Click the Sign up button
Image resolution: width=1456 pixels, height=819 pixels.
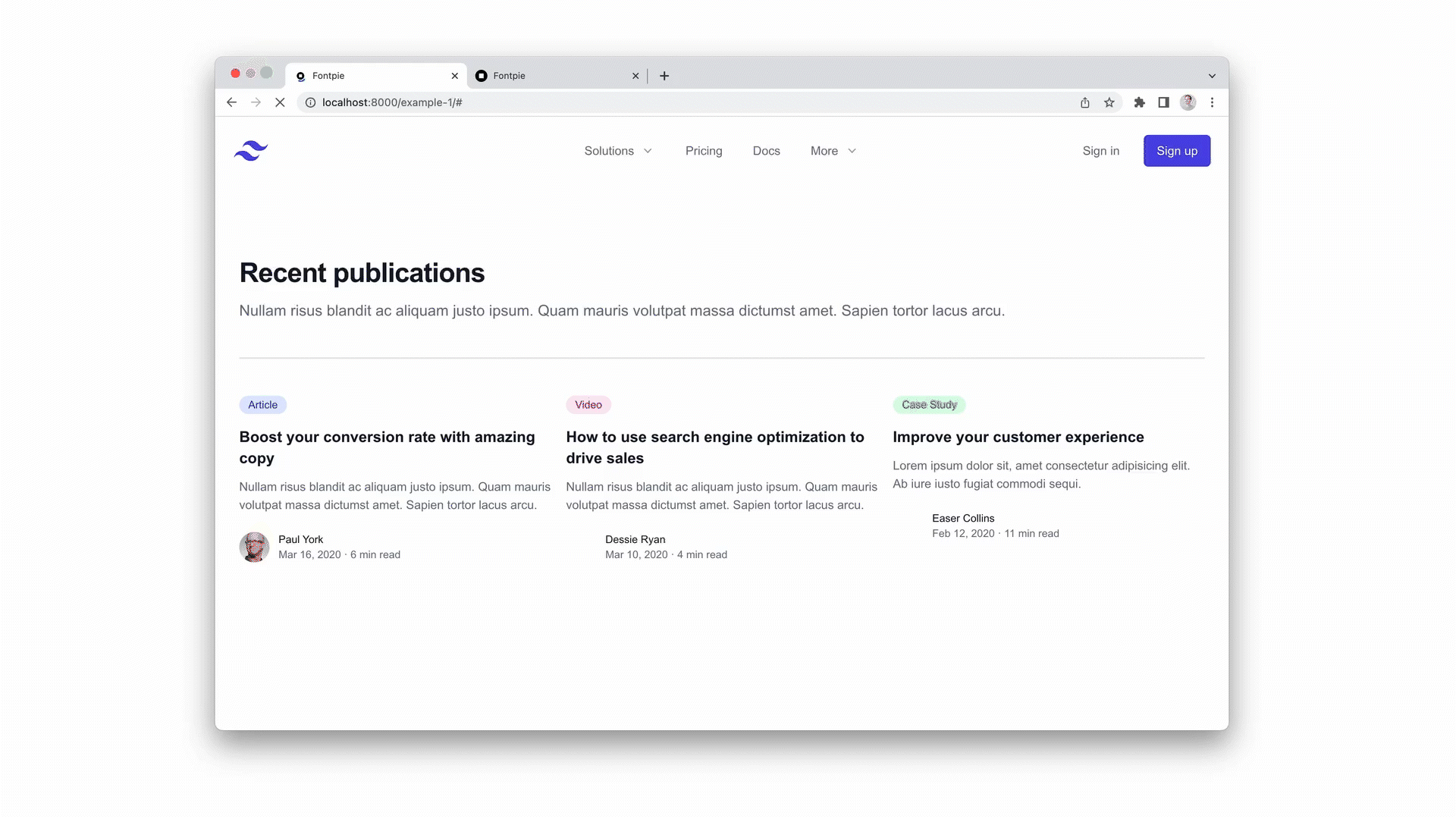click(1176, 151)
